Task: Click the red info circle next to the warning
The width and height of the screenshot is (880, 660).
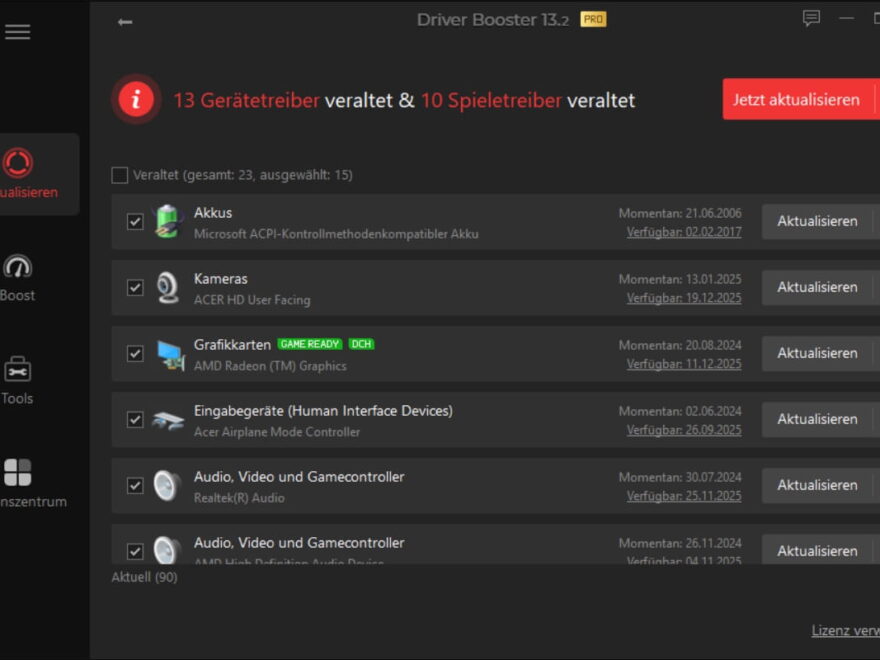Action: (x=136, y=100)
